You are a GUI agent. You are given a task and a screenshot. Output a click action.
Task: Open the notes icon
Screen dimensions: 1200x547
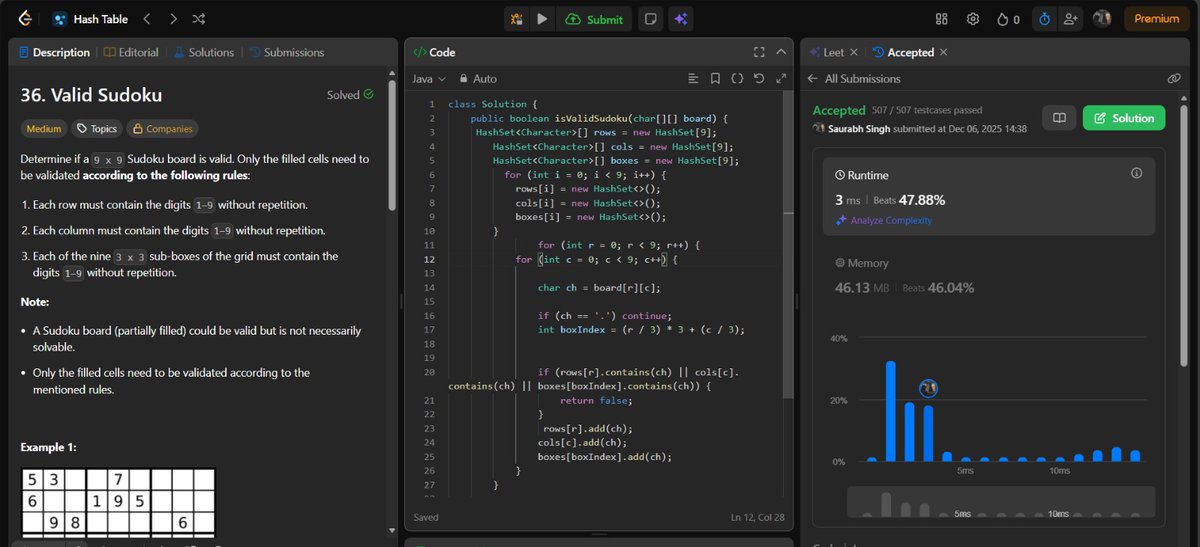point(651,18)
